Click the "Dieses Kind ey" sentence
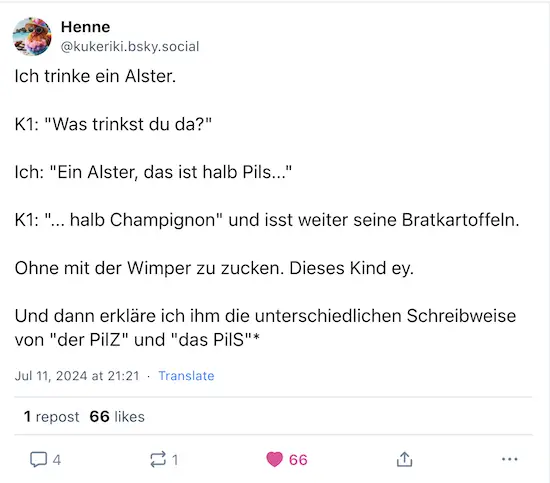Screen dimensions: 550x483 click(351, 268)
